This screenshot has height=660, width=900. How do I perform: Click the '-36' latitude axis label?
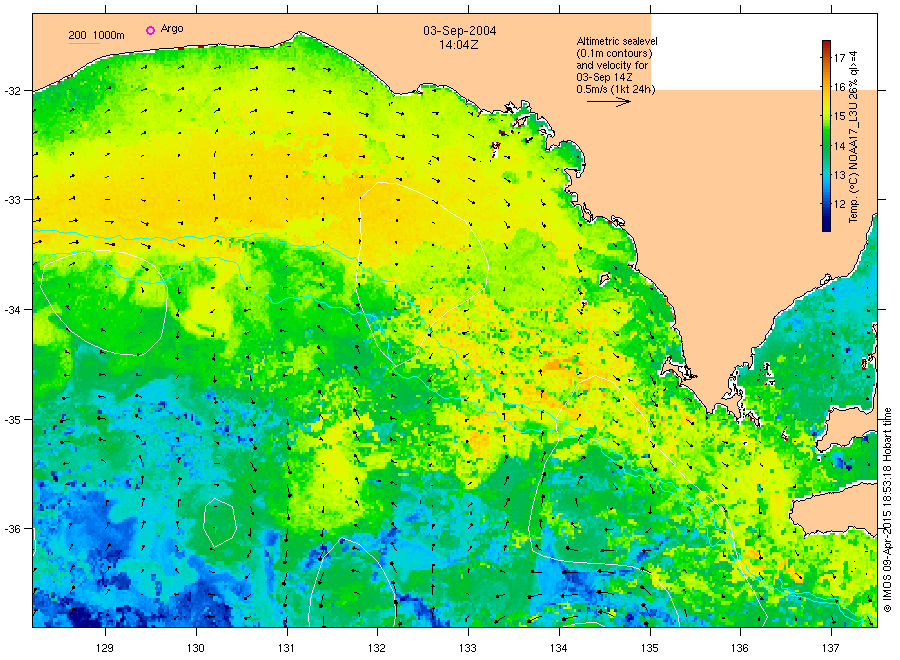pos(12,529)
